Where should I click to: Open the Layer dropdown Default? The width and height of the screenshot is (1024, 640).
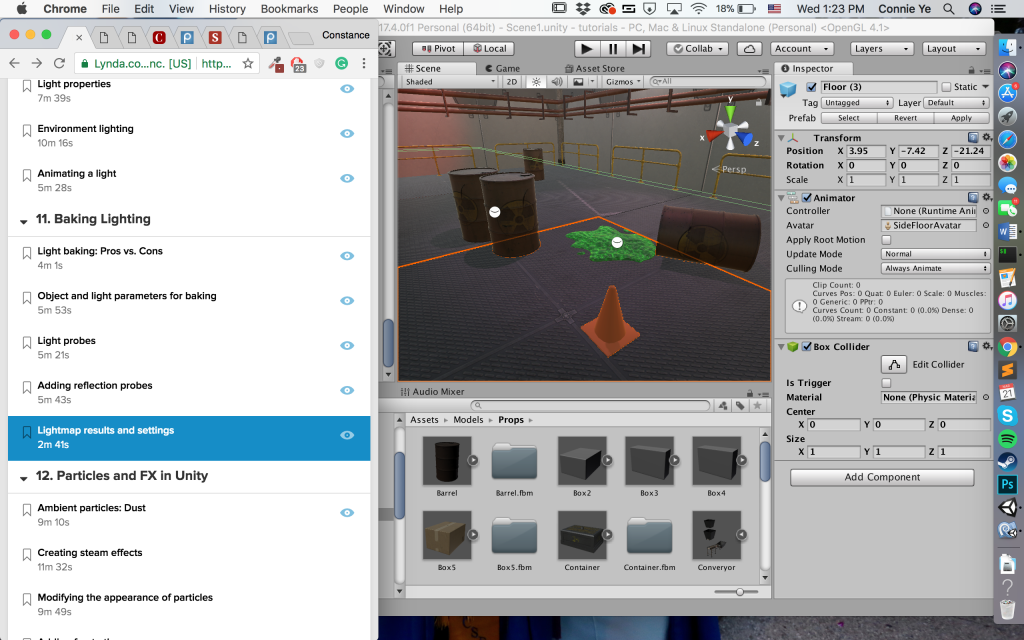(x=956, y=103)
